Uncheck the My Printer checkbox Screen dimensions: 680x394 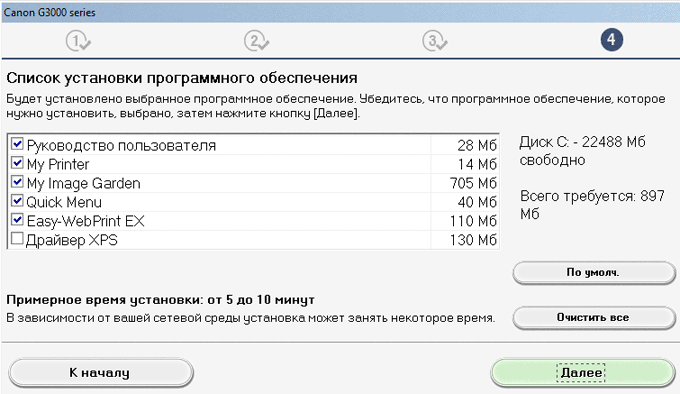coord(17,163)
